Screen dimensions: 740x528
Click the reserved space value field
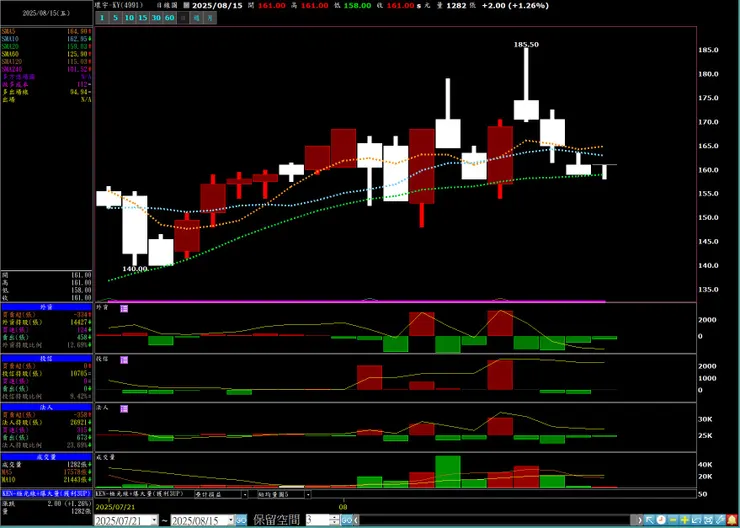point(318,520)
